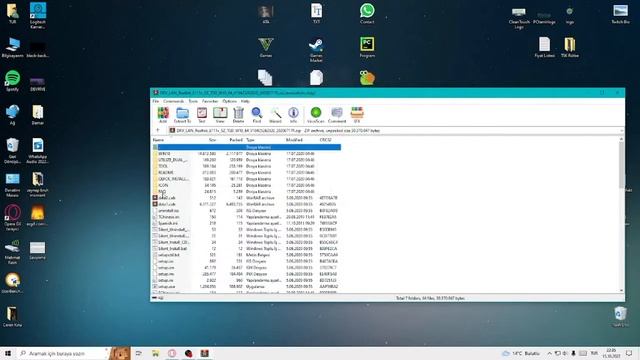Viewport: 640px width, 360px height.
Task: Select the highlighted parent folder row
Action: coord(247,147)
